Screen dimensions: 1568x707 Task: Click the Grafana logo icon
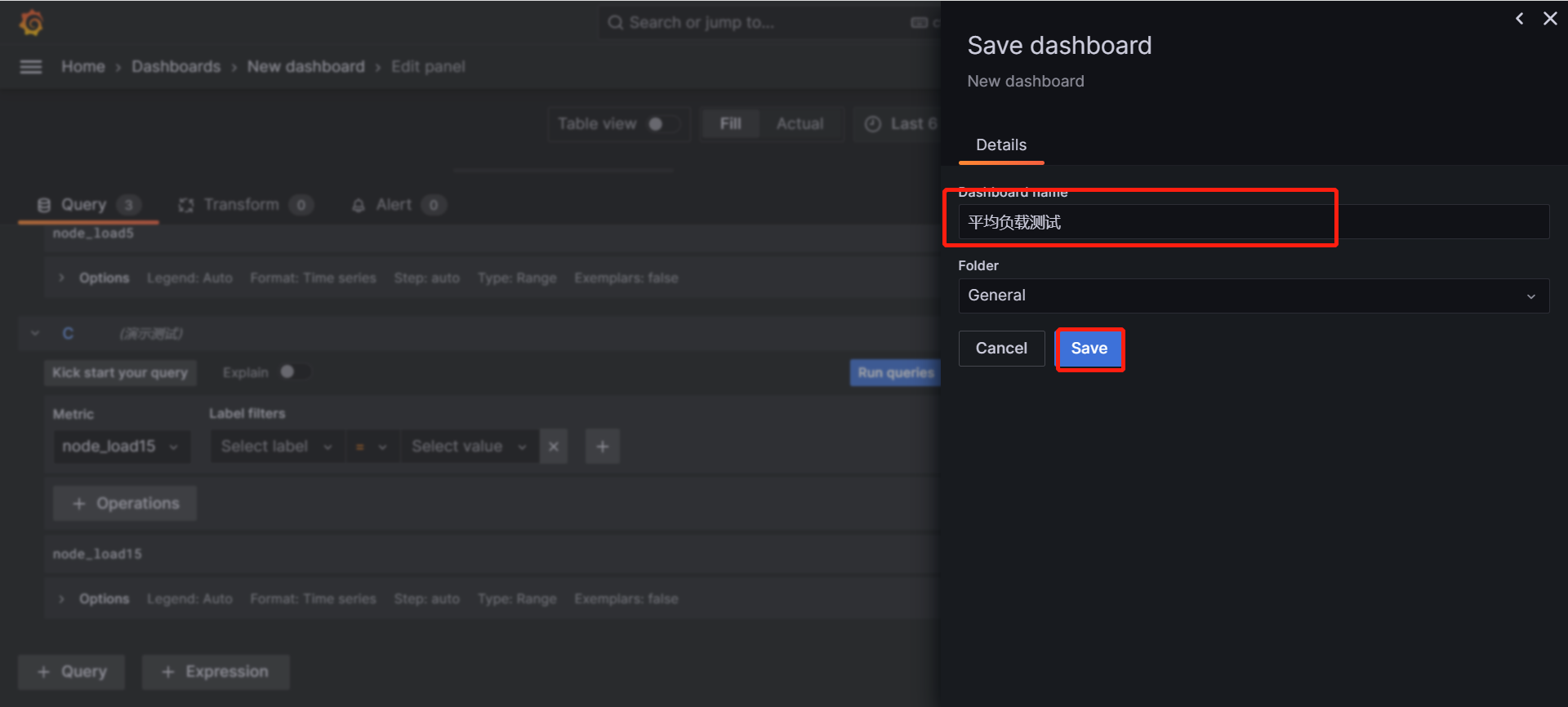pos(31,23)
